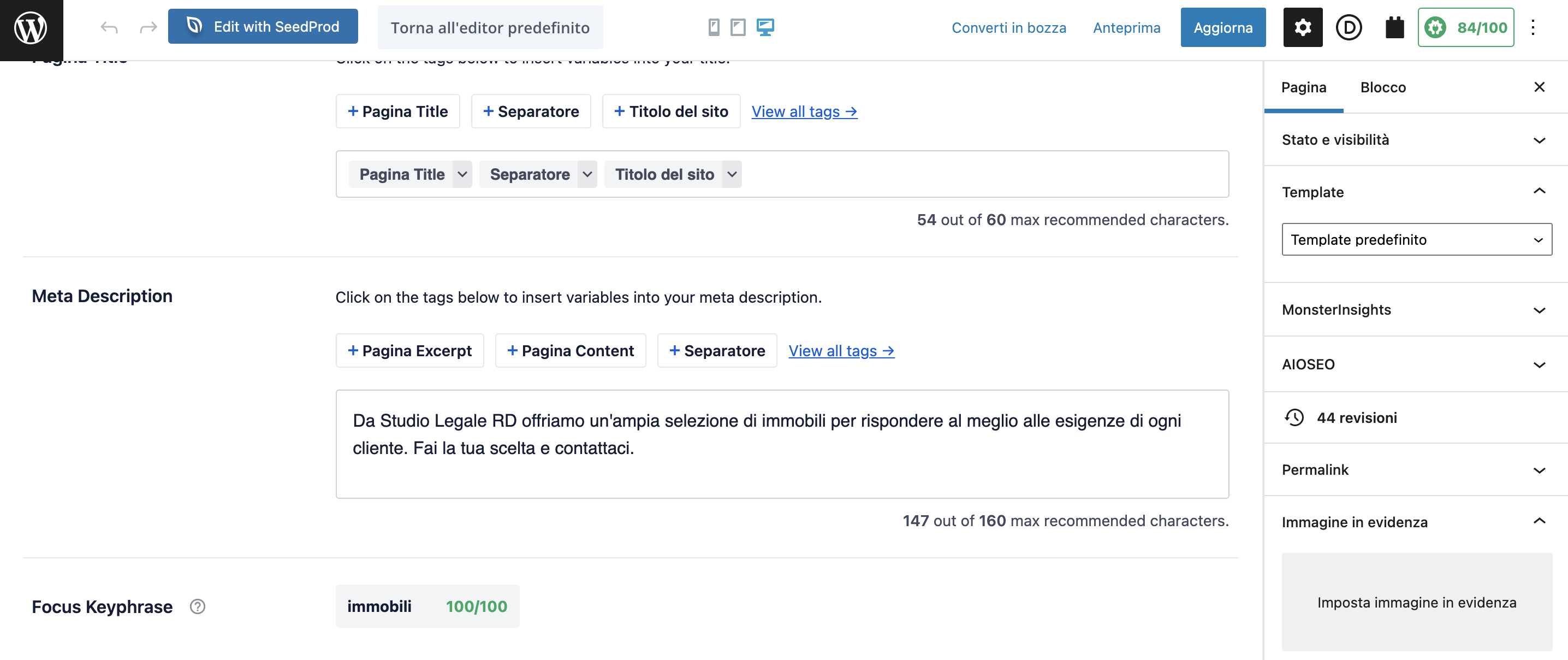Viewport: 1568px width, 660px height.
Task: Open Template predefinito dropdown
Action: [1416, 239]
